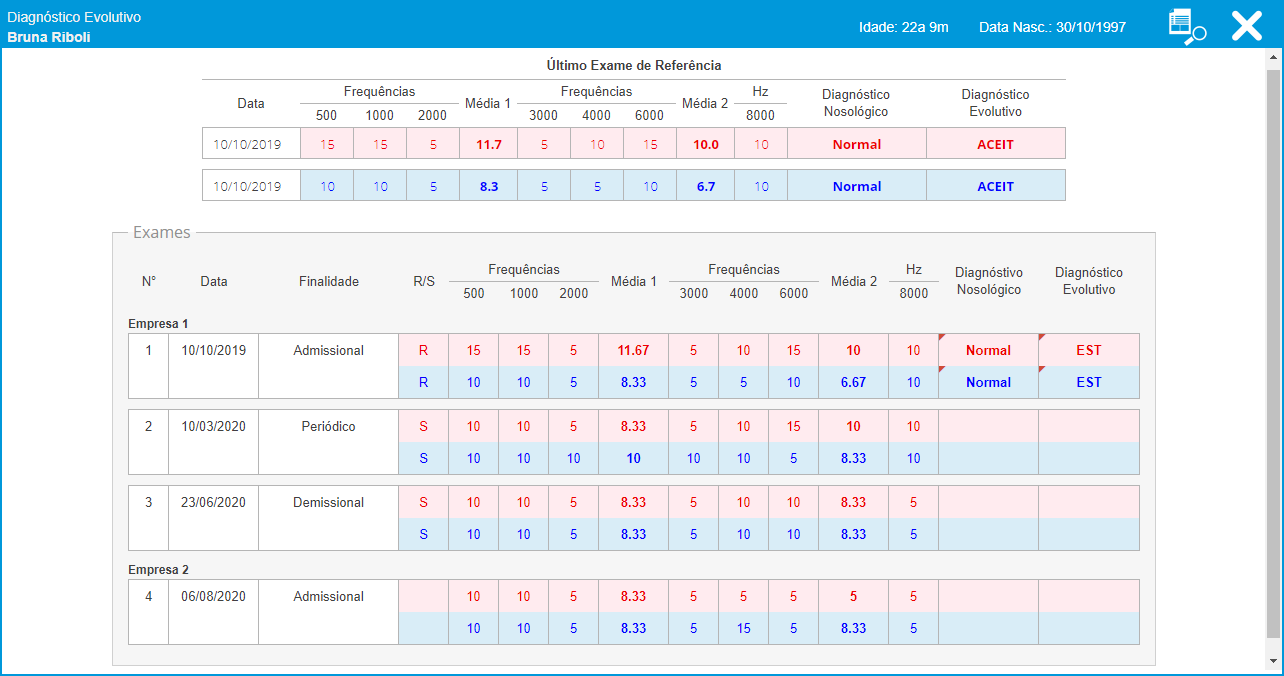
Task: Click the 11.67 Média 1 value
Action: (633, 351)
